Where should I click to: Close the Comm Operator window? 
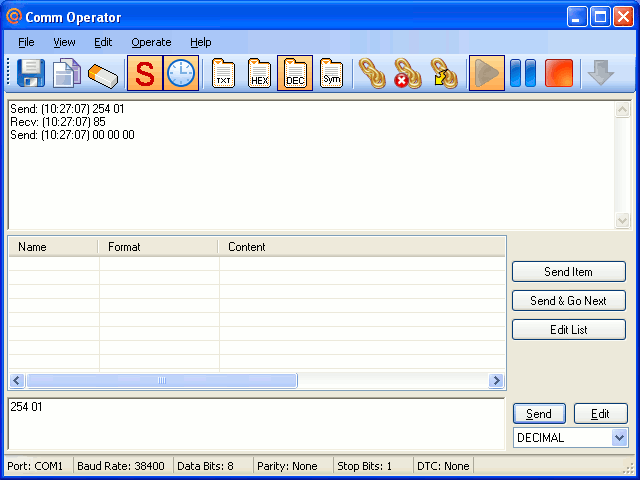click(624, 17)
